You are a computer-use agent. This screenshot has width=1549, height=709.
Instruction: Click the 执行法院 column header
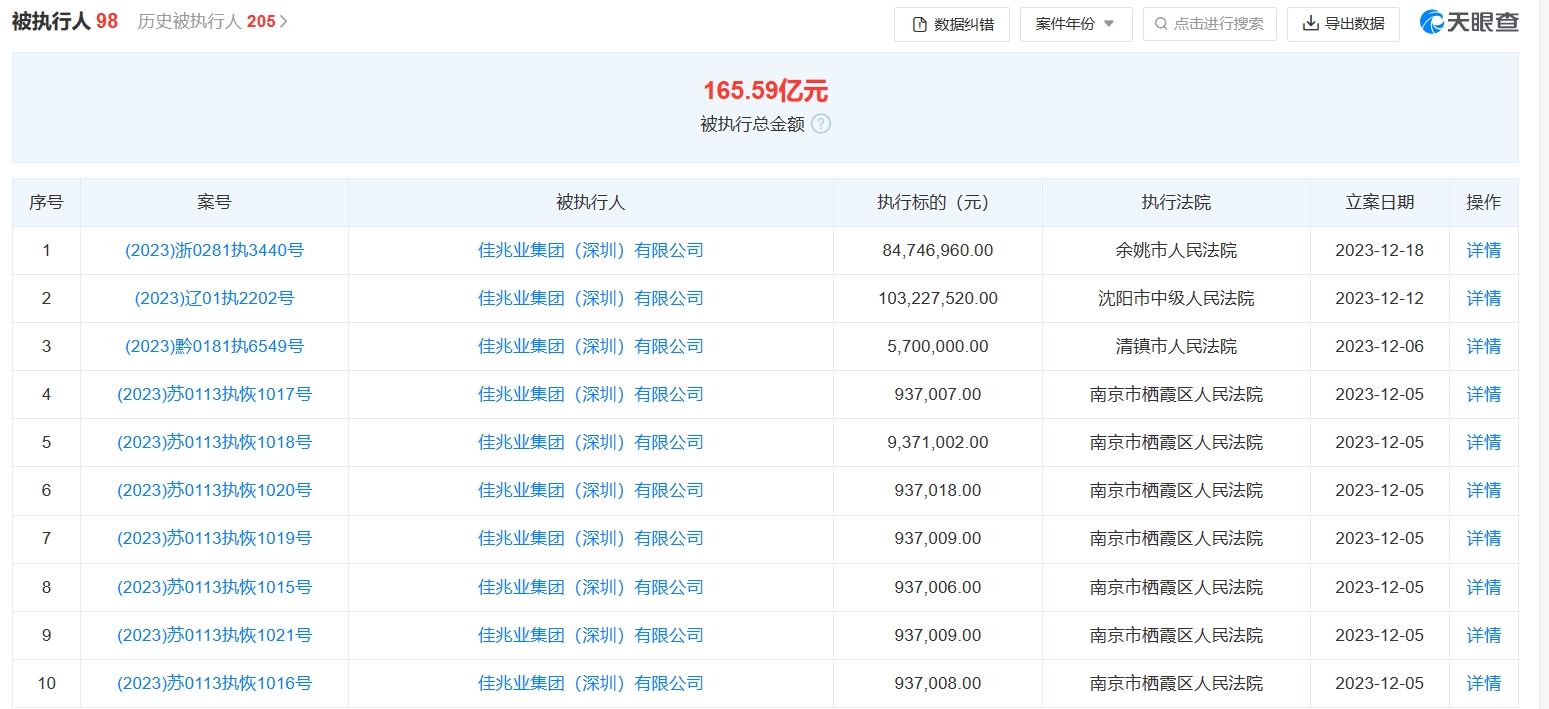(1176, 203)
